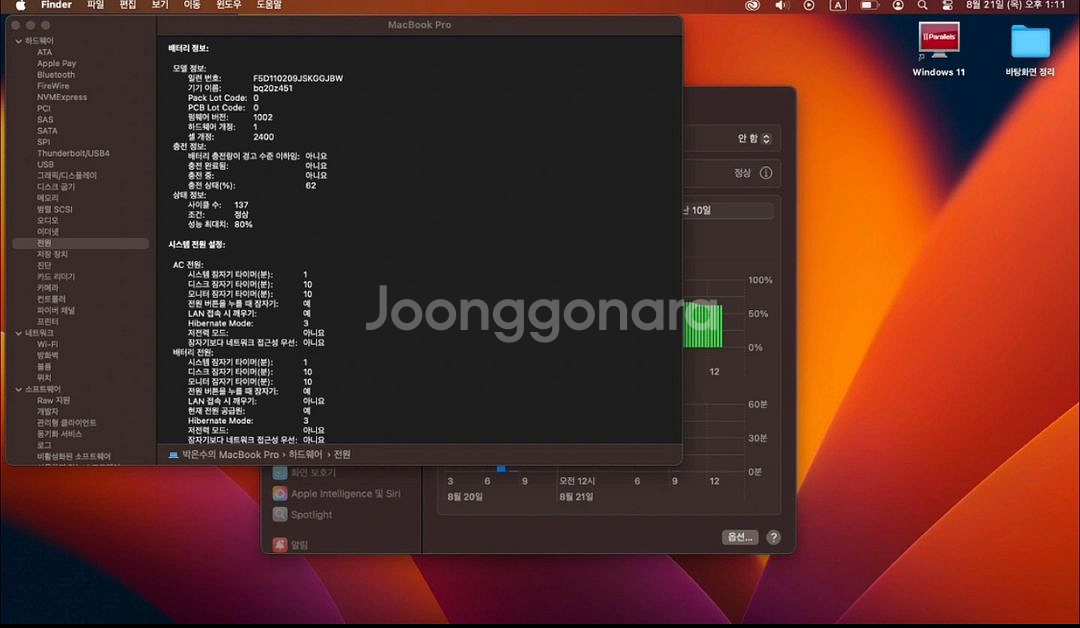Open the 편집 menu
1080x628 pixels.
128,5
